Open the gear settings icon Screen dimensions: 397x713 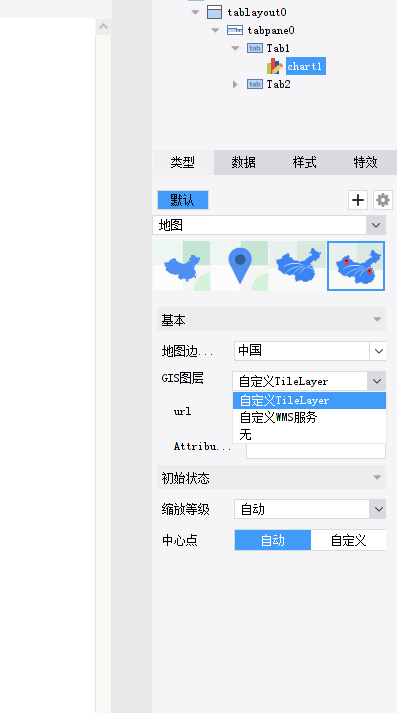point(383,200)
